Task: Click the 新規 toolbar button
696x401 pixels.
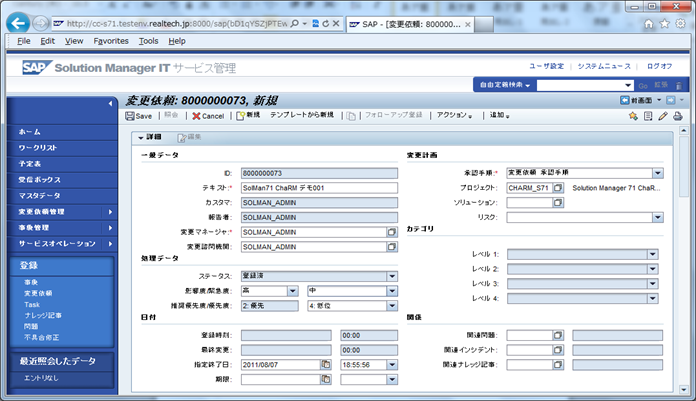Action: (x=248, y=115)
